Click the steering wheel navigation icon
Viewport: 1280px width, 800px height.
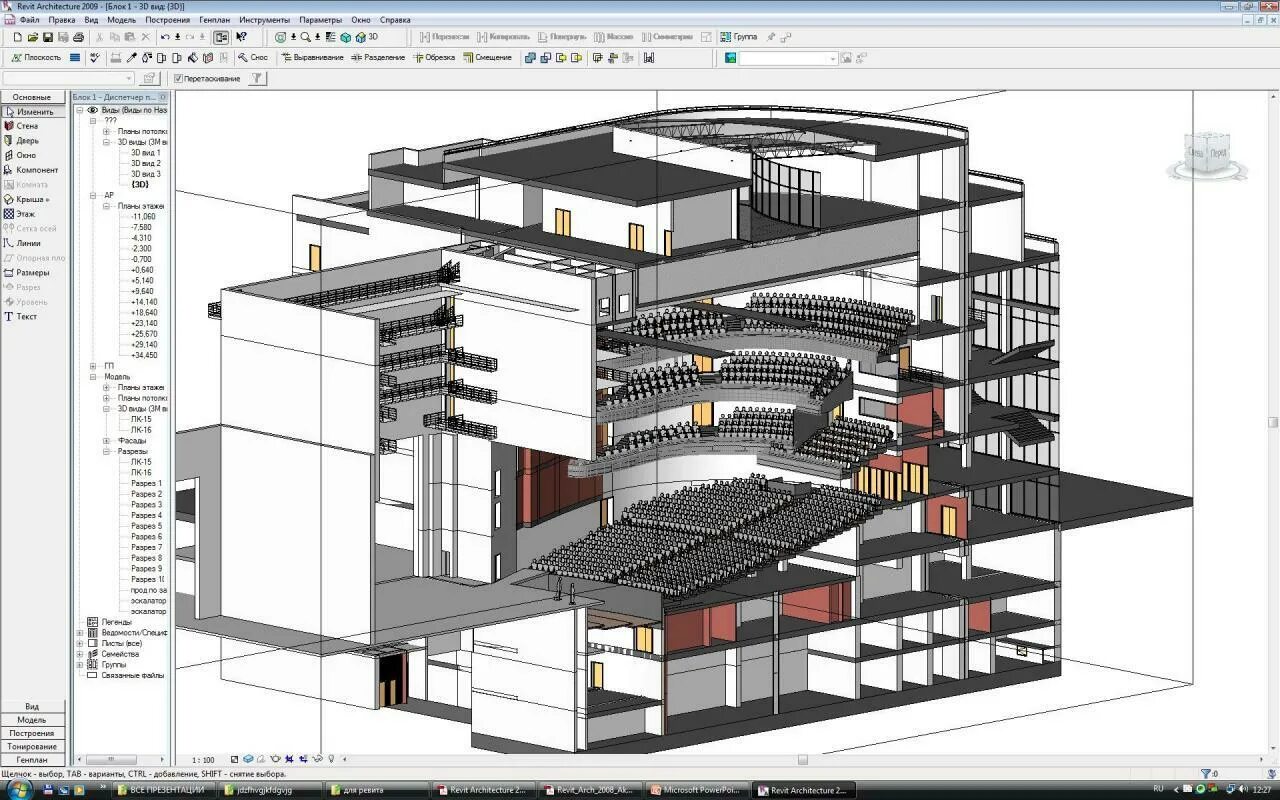tap(280, 37)
